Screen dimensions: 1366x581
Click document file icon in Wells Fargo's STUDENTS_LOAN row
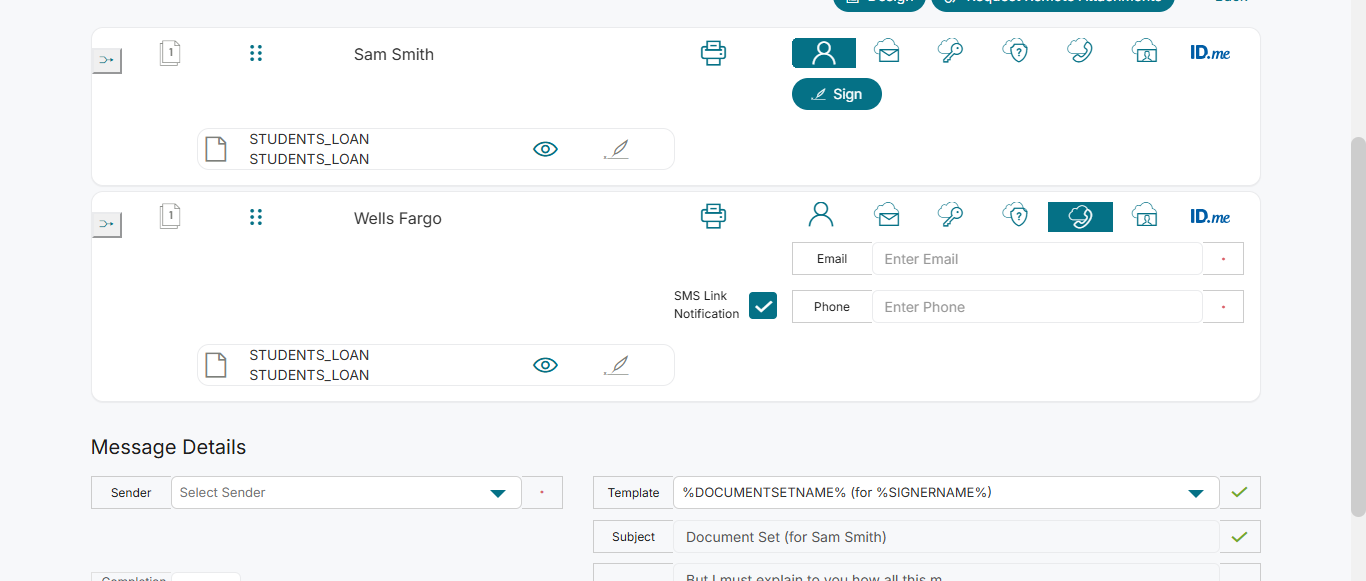tap(216, 365)
